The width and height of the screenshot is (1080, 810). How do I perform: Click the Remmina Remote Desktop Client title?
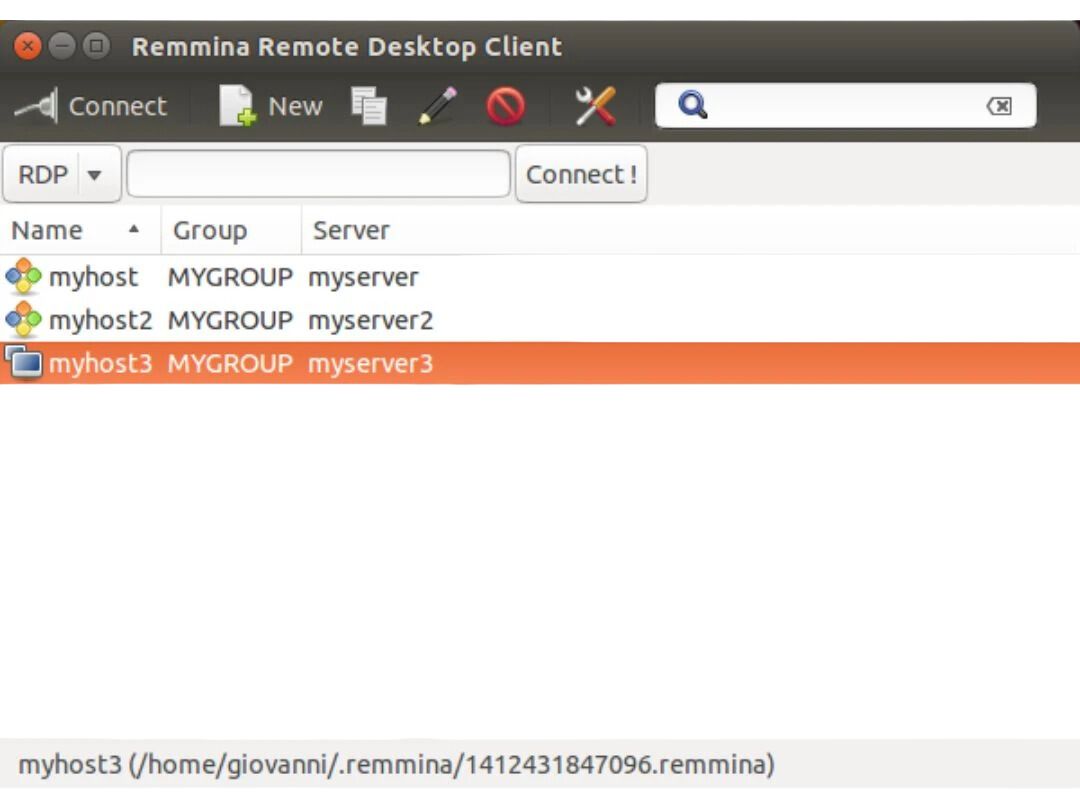click(347, 47)
